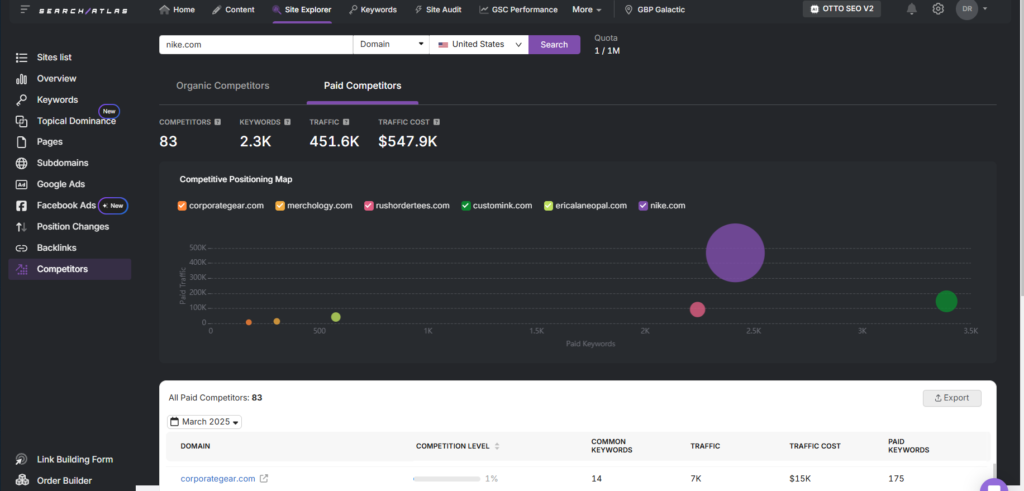
Task: Open the chat widget bubble
Action: (994, 486)
